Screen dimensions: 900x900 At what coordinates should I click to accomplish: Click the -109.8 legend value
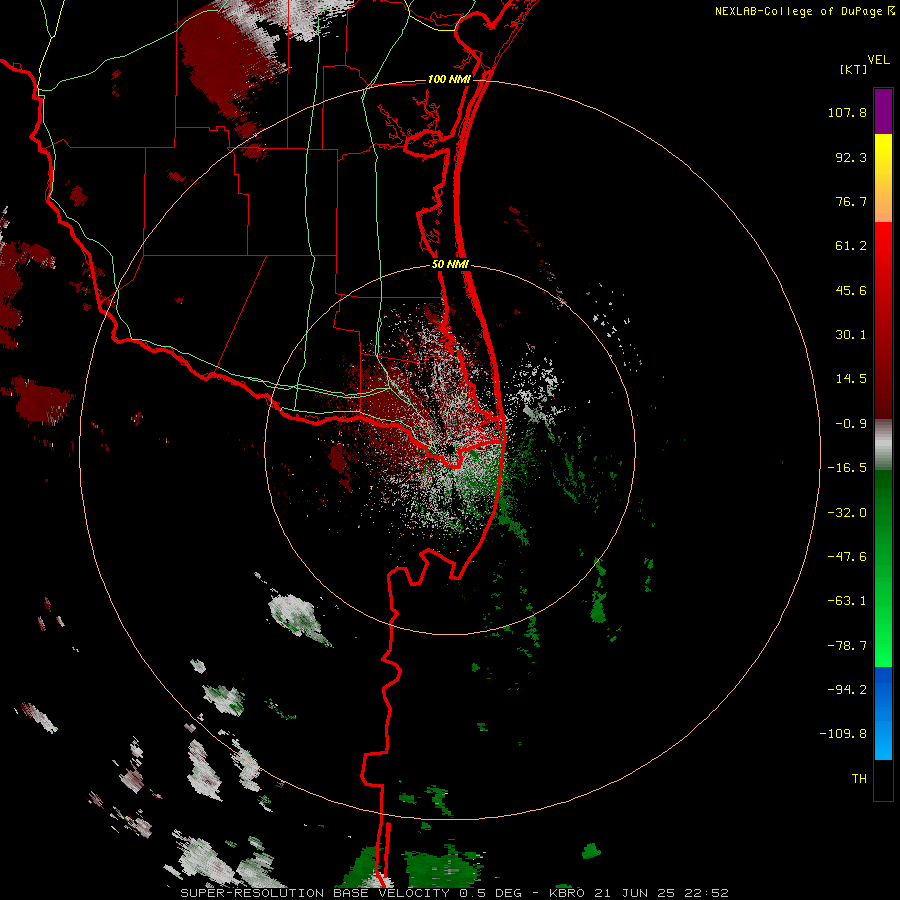point(843,734)
